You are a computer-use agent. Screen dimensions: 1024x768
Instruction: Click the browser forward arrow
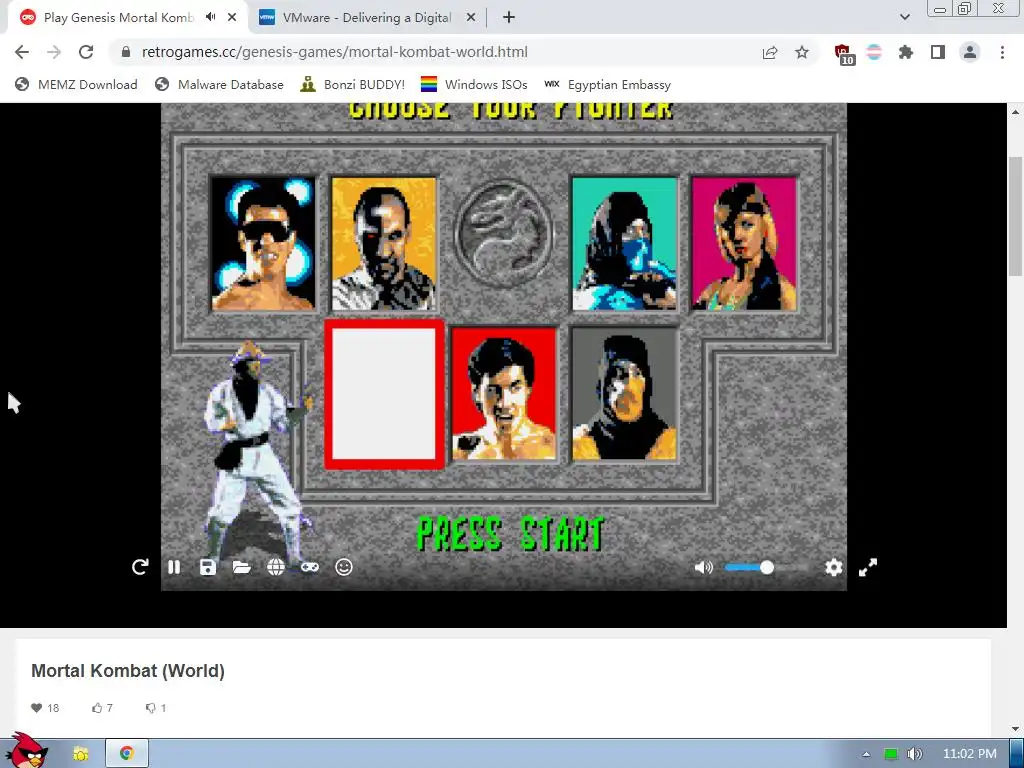point(54,52)
